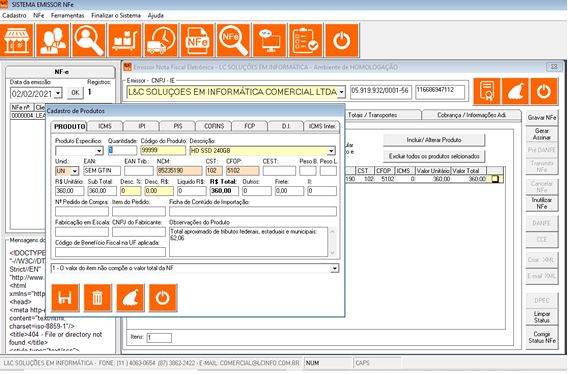
Task: Open the Cobrança / Informações Adi. tab
Action: click(x=472, y=115)
